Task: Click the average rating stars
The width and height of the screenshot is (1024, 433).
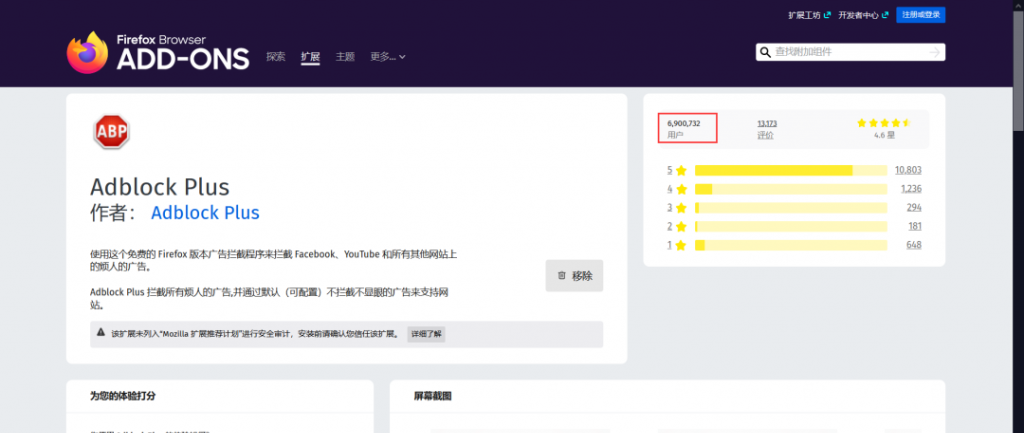Action: [x=884, y=123]
